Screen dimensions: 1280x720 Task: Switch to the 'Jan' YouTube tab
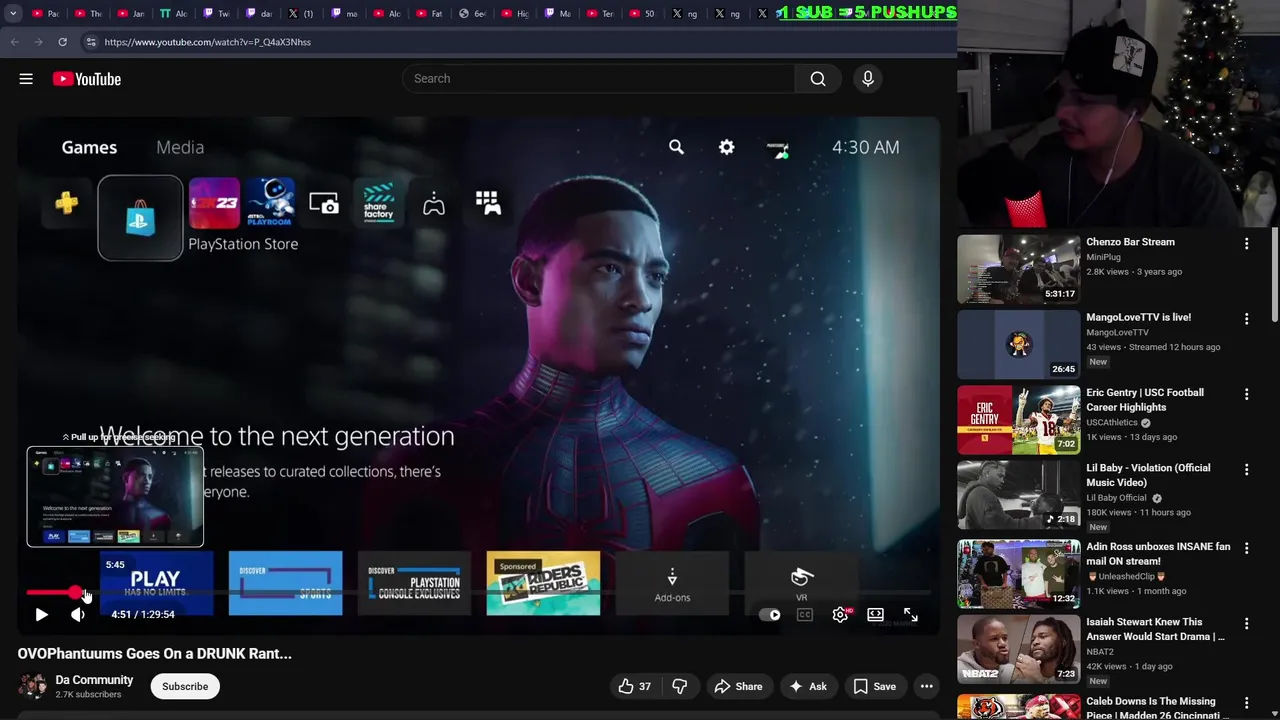132,14
